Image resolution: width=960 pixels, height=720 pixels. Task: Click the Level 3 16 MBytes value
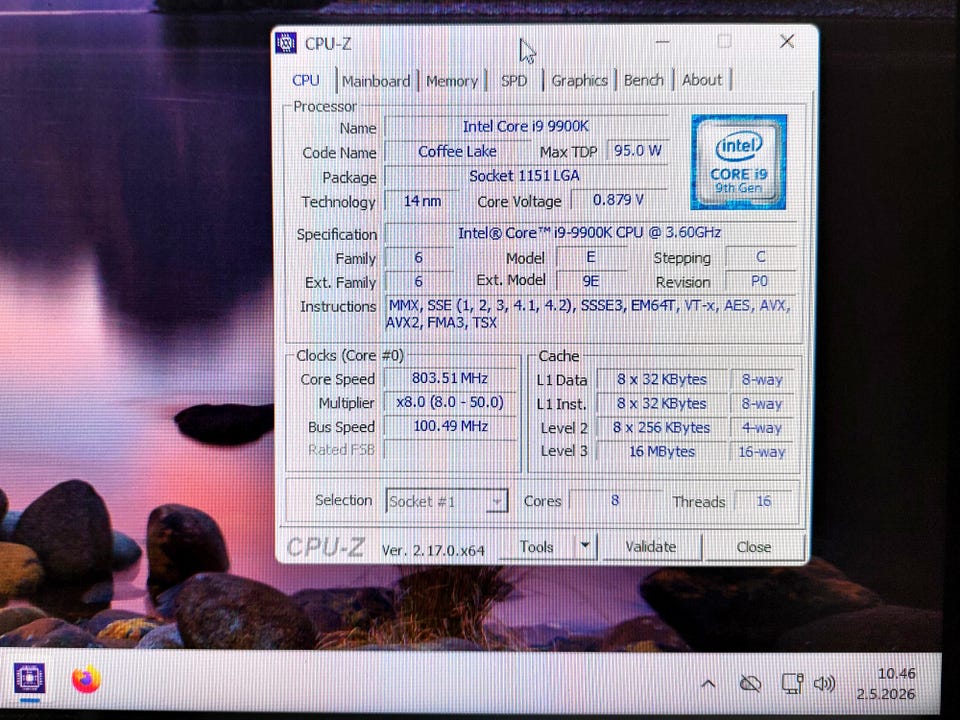(662, 451)
